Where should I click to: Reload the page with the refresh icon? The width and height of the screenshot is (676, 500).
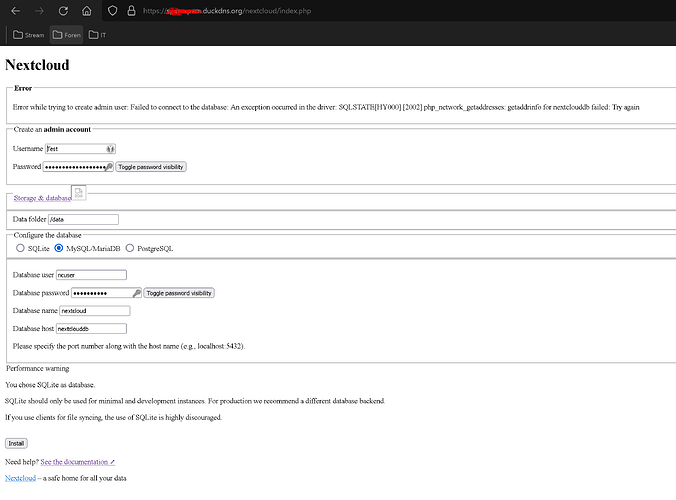click(63, 11)
